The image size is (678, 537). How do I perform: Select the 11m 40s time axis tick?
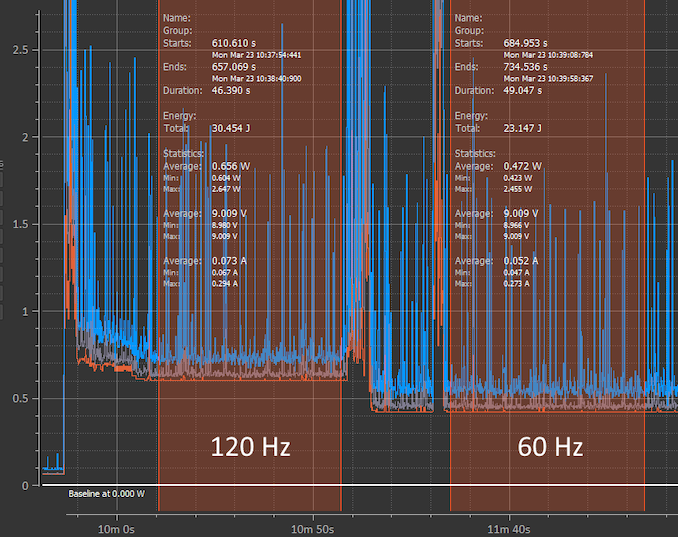511,526
